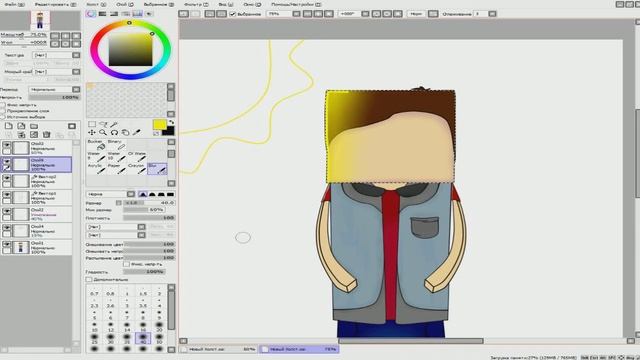Click the yellow foreground color swatch
Viewport: 640px width, 360px height.
click(x=159, y=125)
